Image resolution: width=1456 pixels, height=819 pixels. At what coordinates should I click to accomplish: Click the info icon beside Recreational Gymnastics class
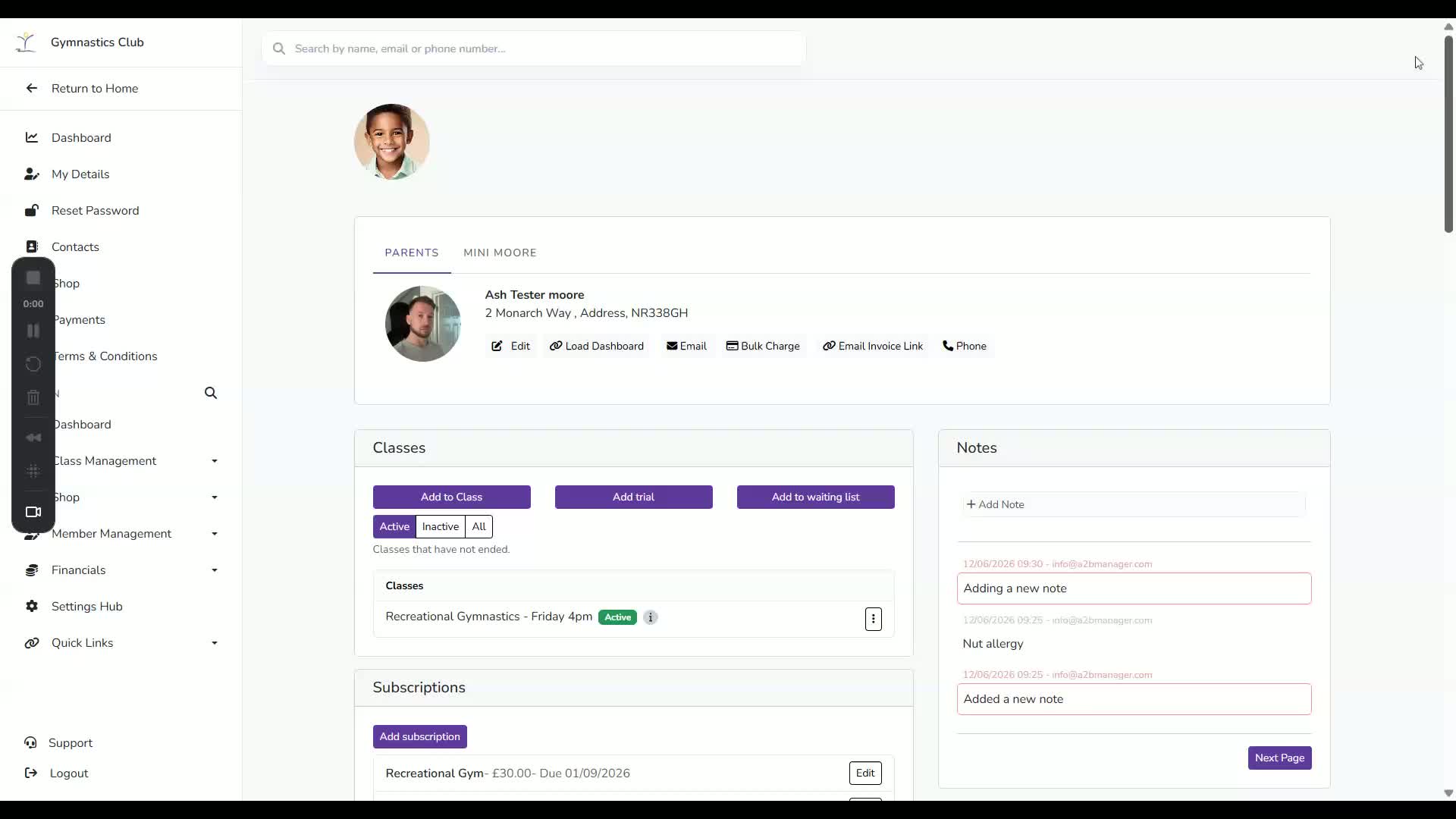(x=651, y=617)
